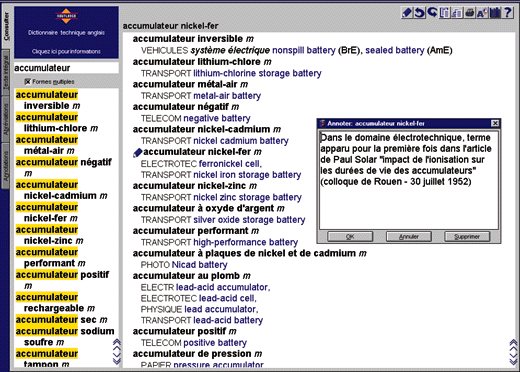Click inside the annotation text area

click(409, 180)
